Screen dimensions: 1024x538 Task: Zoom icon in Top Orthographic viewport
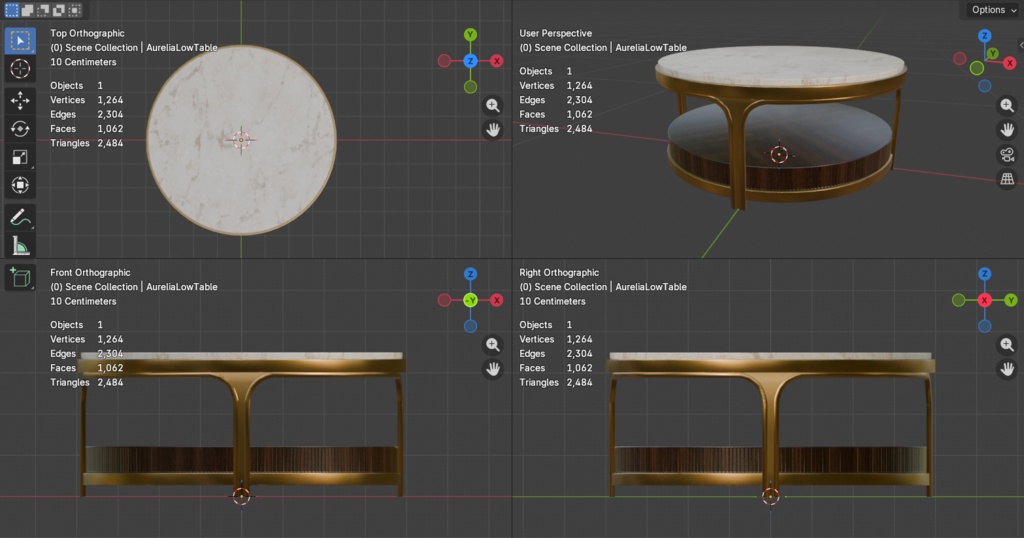point(493,105)
